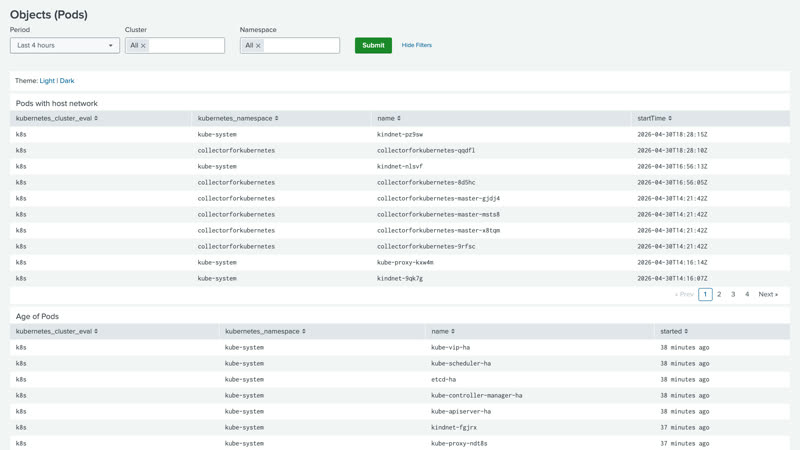Screen dimensions: 800x450
Task: Switch theme to Dark
Action: 67,81
